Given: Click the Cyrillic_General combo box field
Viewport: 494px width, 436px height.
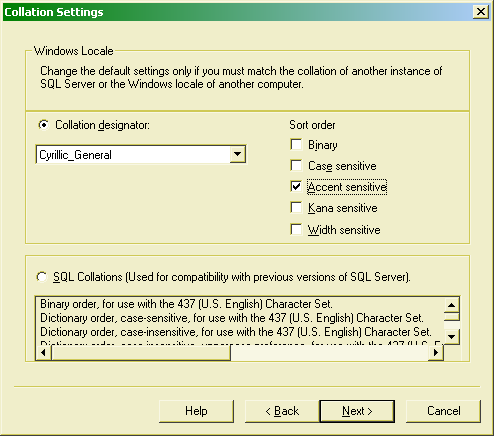Looking at the screenshot, I should (x=141, y=154).
